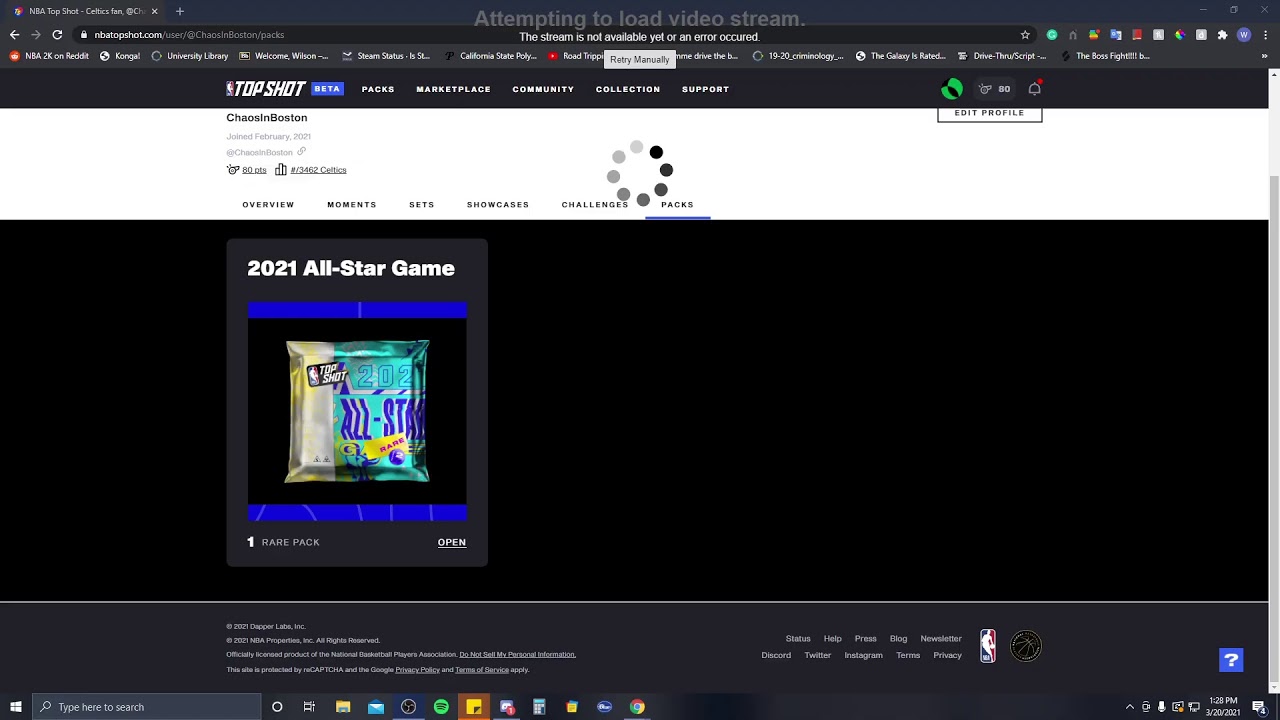Click the EDIT PROFILE button
The height and width of the screenshot is (720, 1280).
point(989,113)
